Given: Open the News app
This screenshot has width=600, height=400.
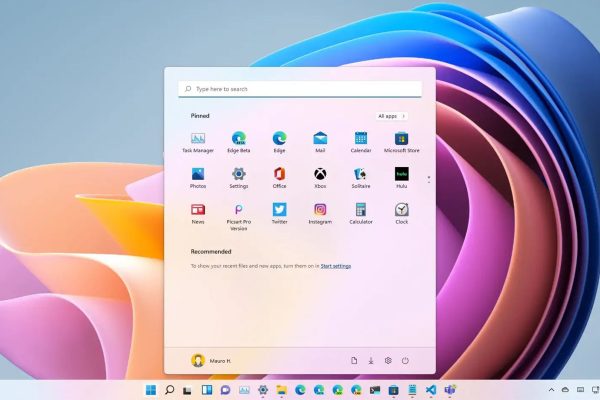Looking at the screenshot, I should pos(198,214).
